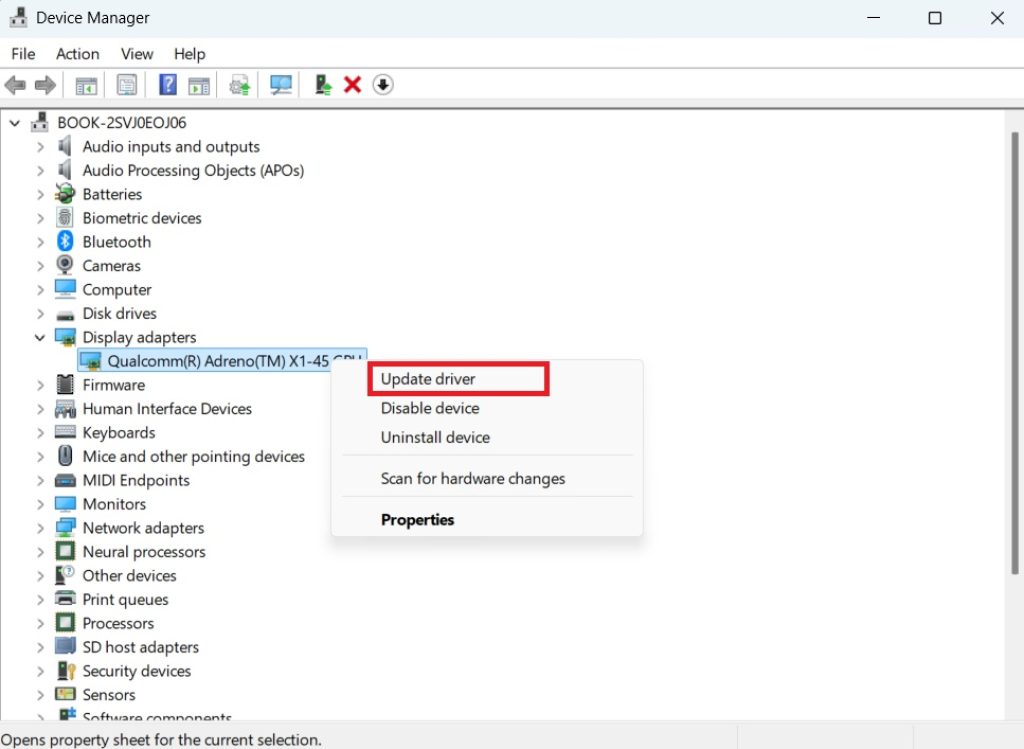
Task: Click the down-arrow disable device toolbar icon
Action: pyautogui.click(x=383, y=85)
